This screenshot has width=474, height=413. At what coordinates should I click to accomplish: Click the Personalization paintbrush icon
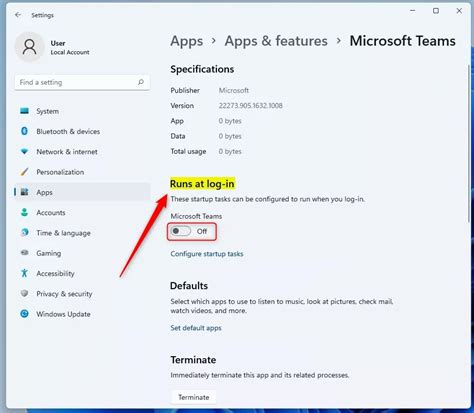pos(24,172)
